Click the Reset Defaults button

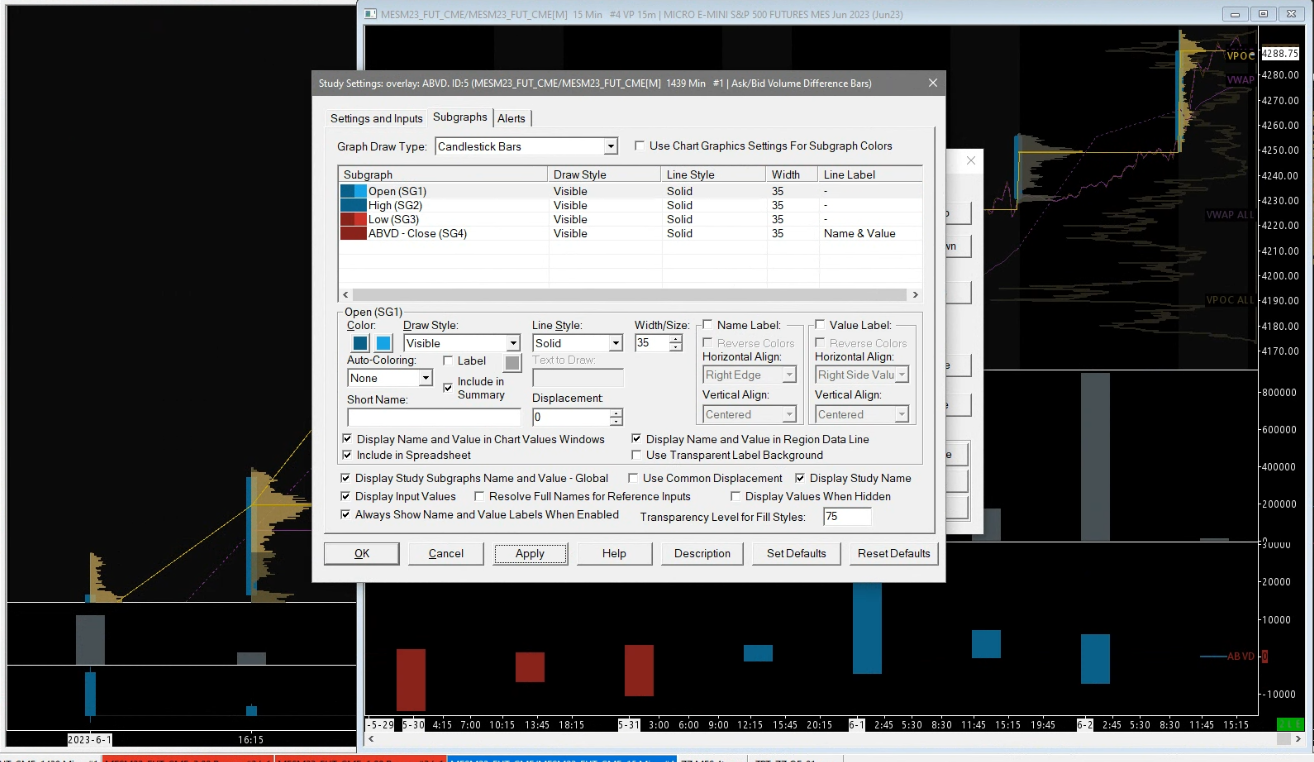pyautogui.click(x=894, y=553)
